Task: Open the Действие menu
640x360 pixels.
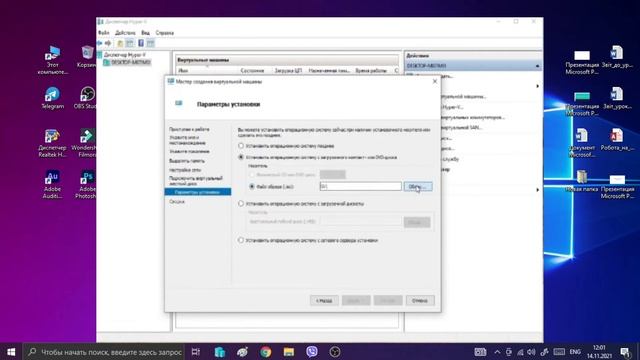Action: click(125, 33)
